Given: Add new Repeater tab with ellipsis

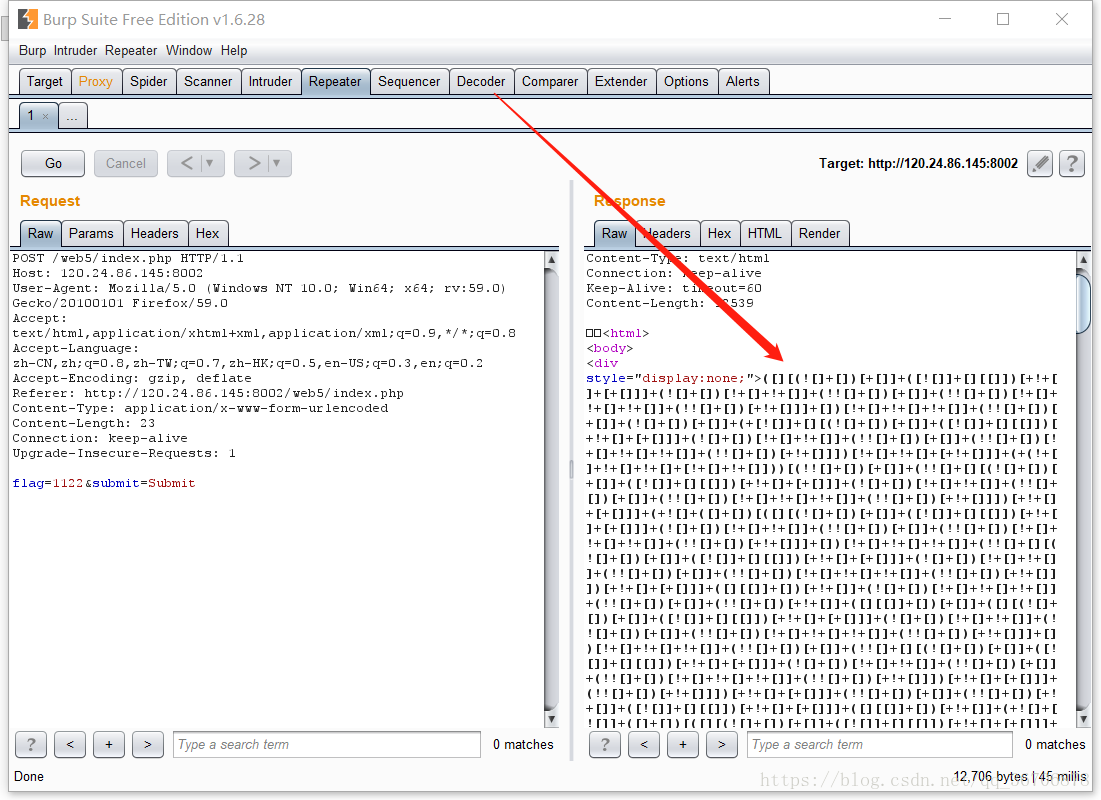Looking at the screenshot, I should pyautogui.click(x=72, y=116).
